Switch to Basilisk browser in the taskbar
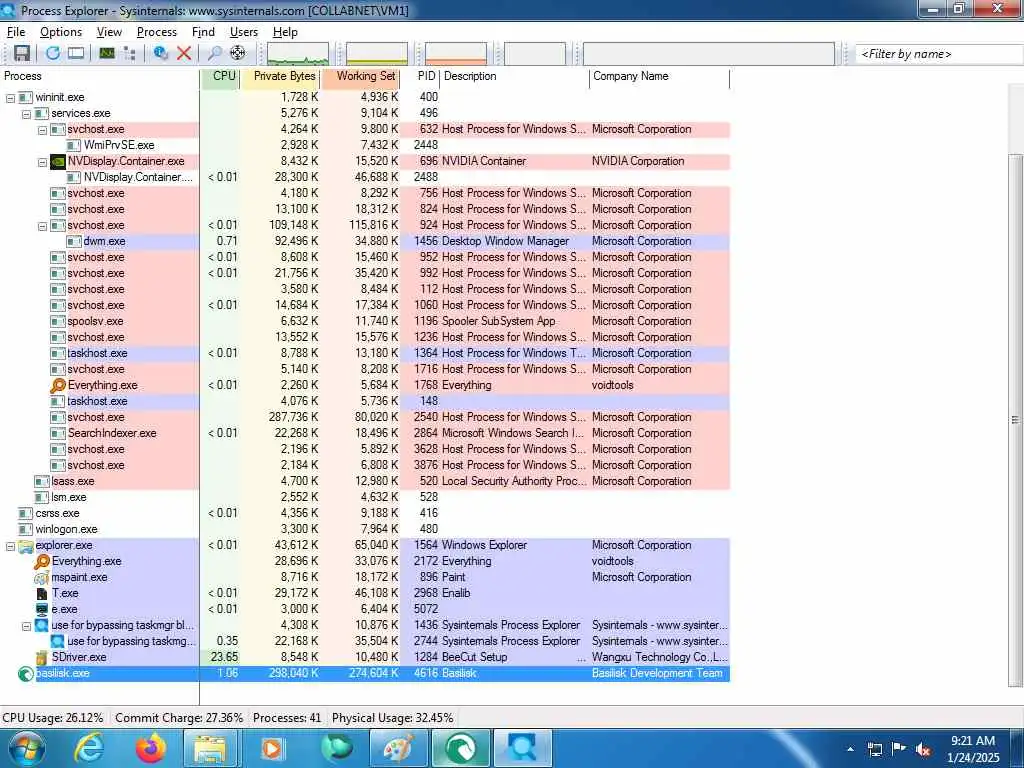1024x768 pixels. pos(460,748)
